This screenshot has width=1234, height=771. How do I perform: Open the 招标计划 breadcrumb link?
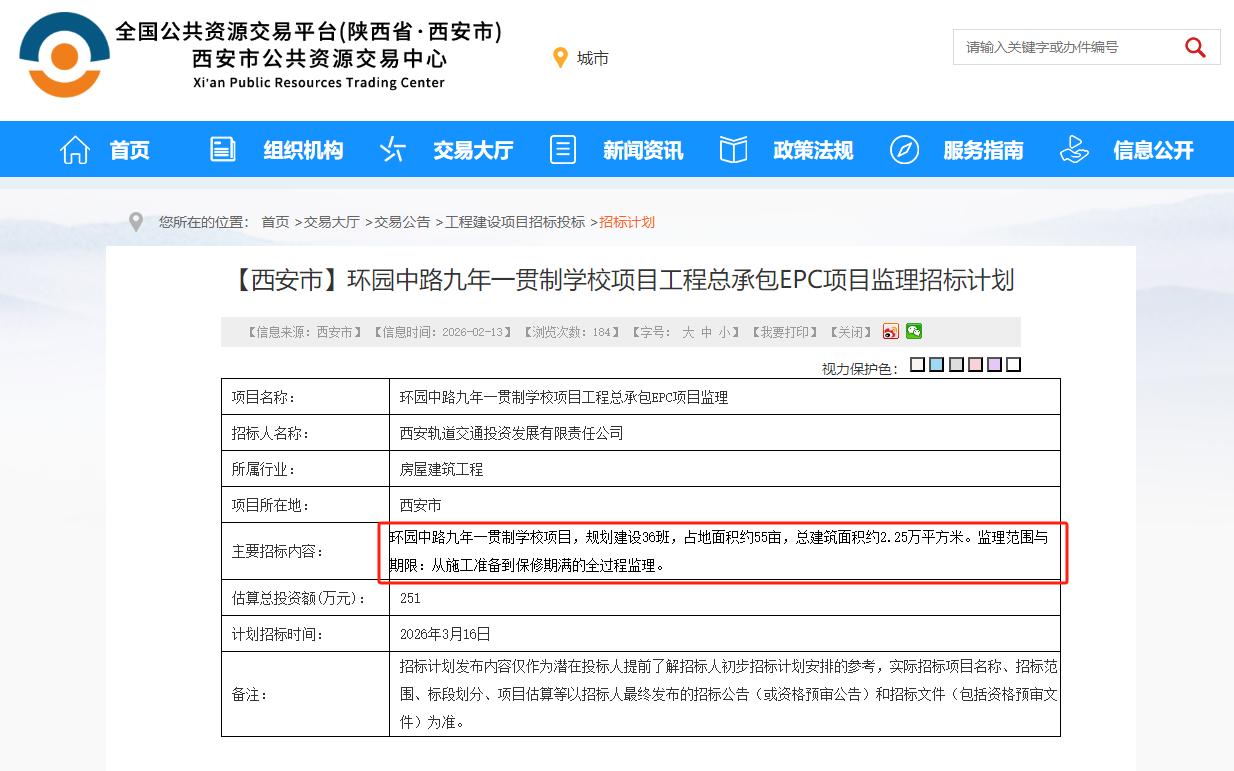click(628, 222)
